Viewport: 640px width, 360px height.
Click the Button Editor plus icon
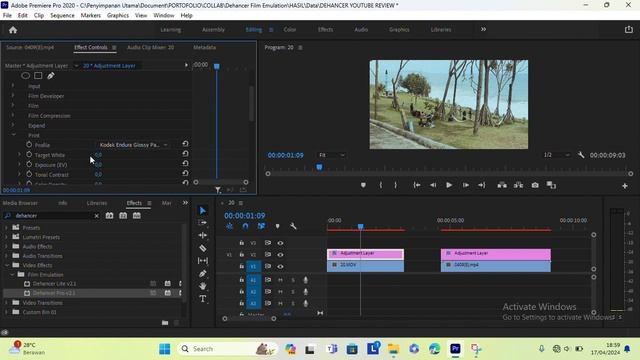[x=624, y=186]
